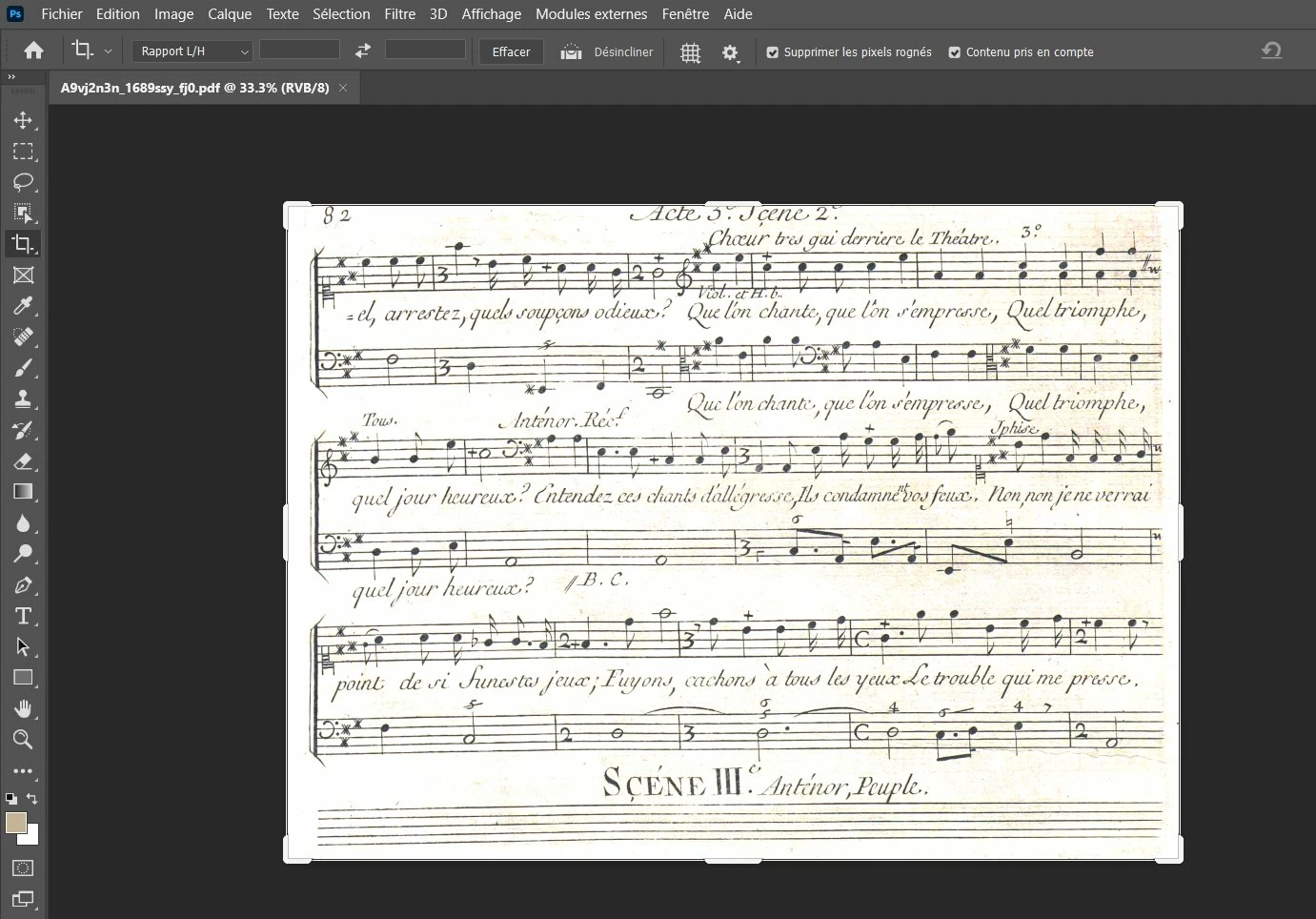Close the A9vj2n3n_1689ssy_fj0.pdf document tab
1316x919 pixels.
click(343, 88)
